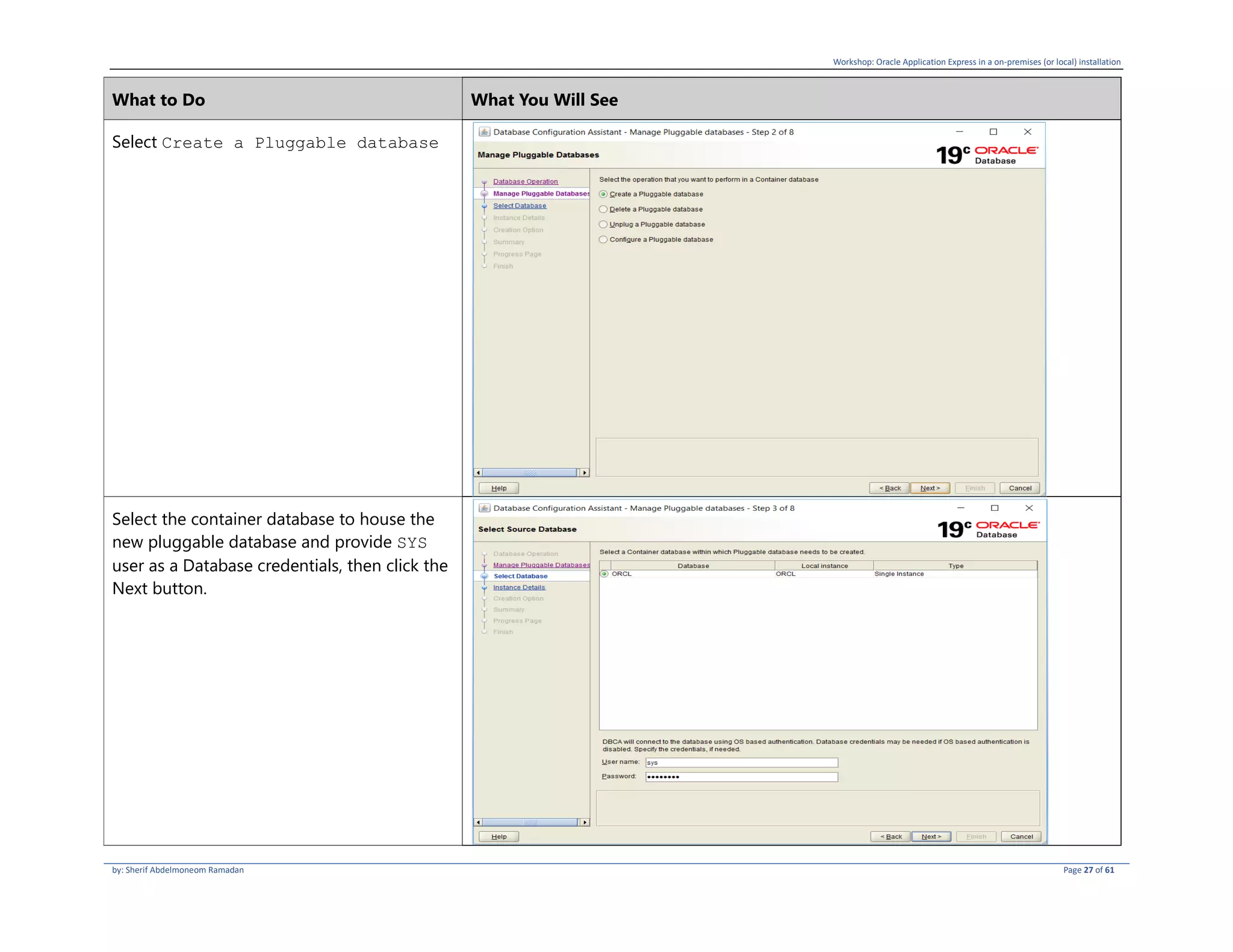The height and width of the screenshot is (952, 1233).
Task: Minimize the Step 3 of 8 window
Action: 961,508
